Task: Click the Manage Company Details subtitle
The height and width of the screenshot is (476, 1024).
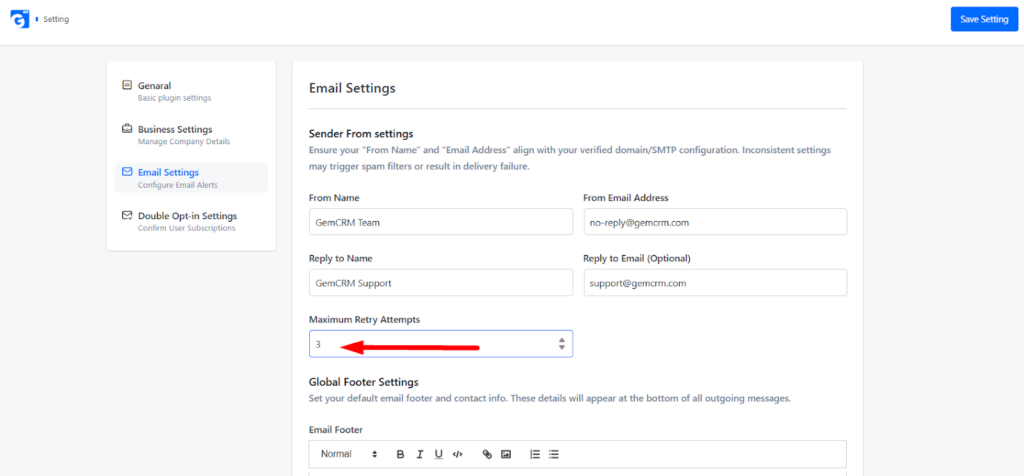Action: pos(184,142)
